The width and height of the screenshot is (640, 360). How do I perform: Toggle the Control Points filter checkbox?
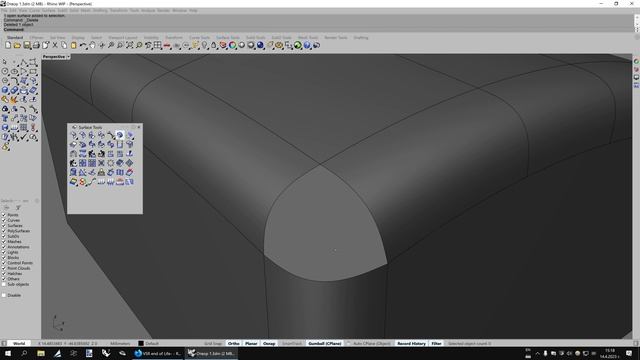[x=4, y=263]
